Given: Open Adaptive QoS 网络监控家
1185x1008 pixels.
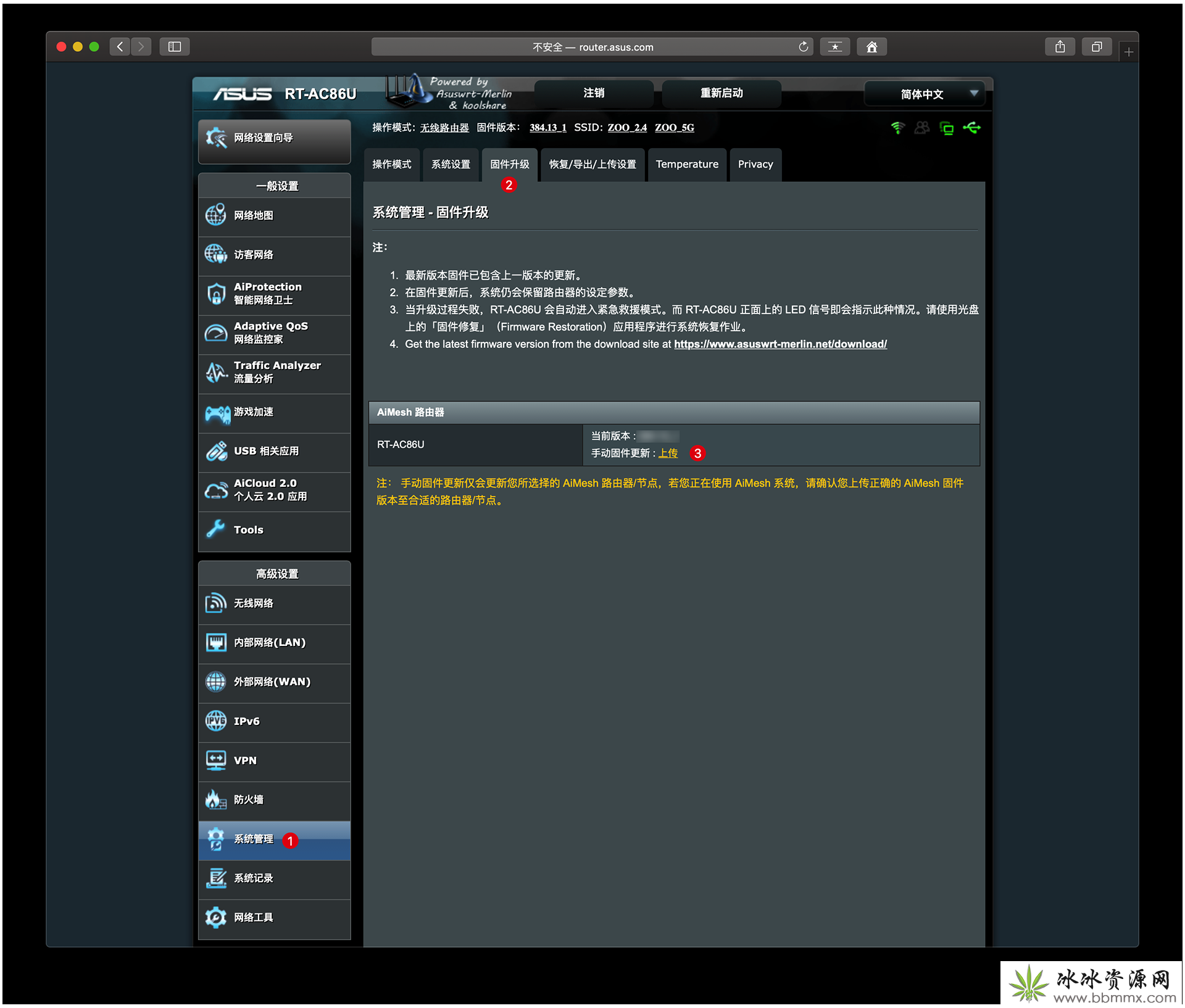Looking at the screenshot, I should (x=274, y=334).
